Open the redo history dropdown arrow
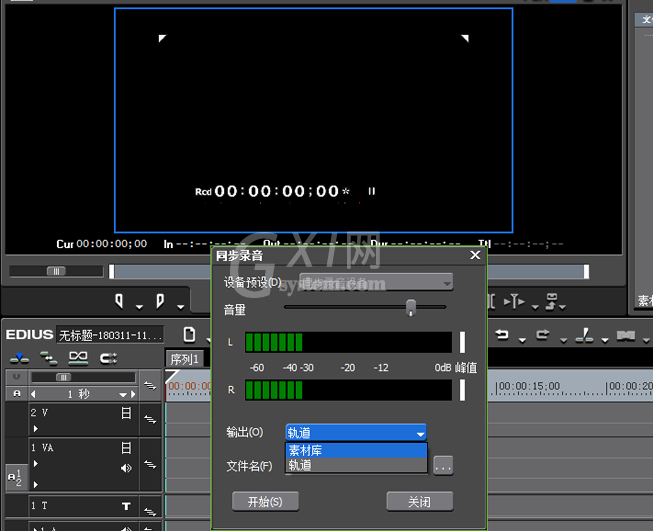 [563, 341]
